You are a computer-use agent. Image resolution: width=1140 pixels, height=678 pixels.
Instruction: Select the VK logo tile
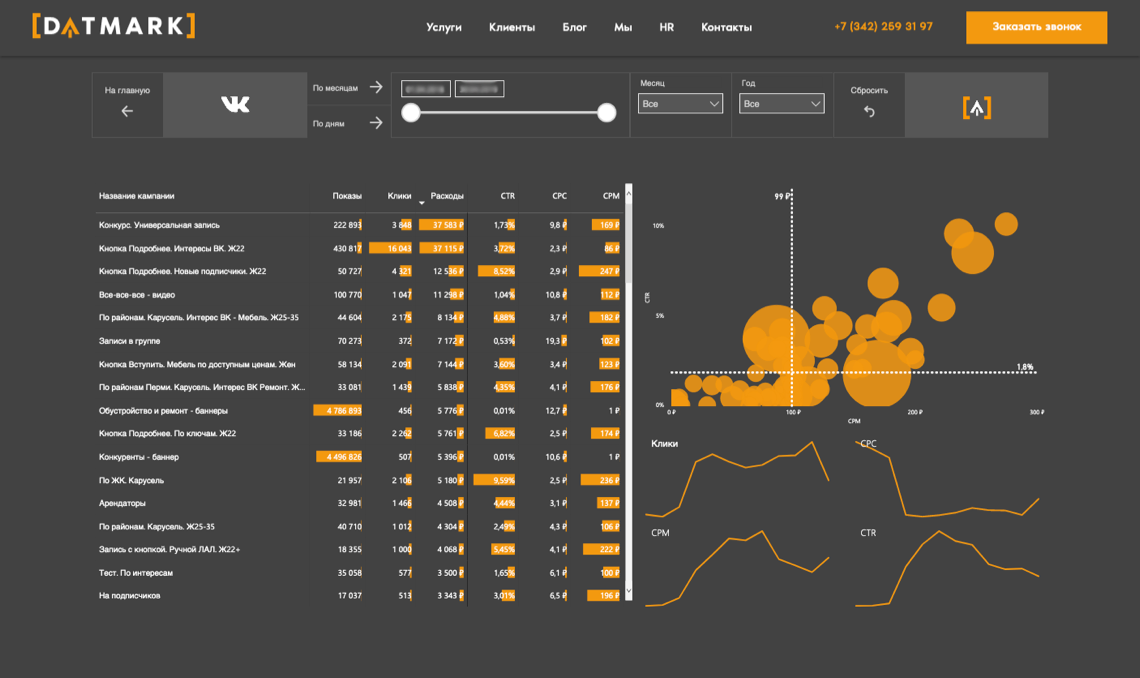(x=235, y=105)
